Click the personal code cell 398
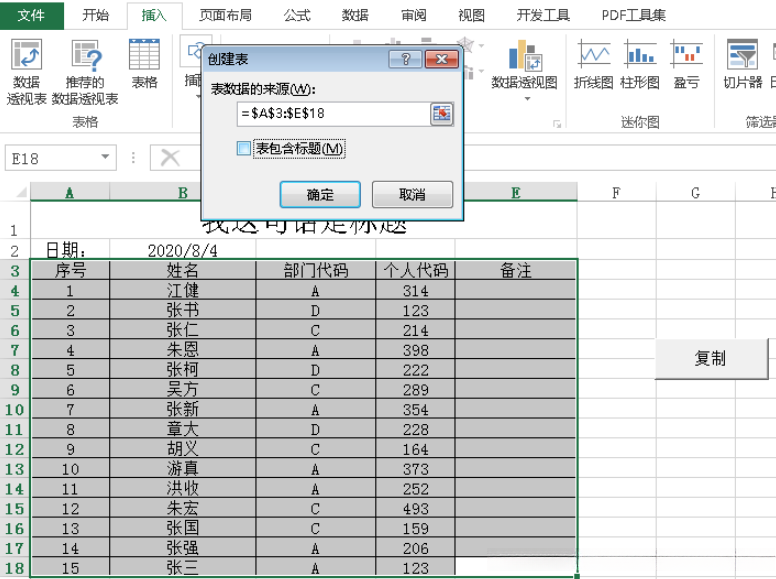This screenshot has width=776, height=579. 415,350
